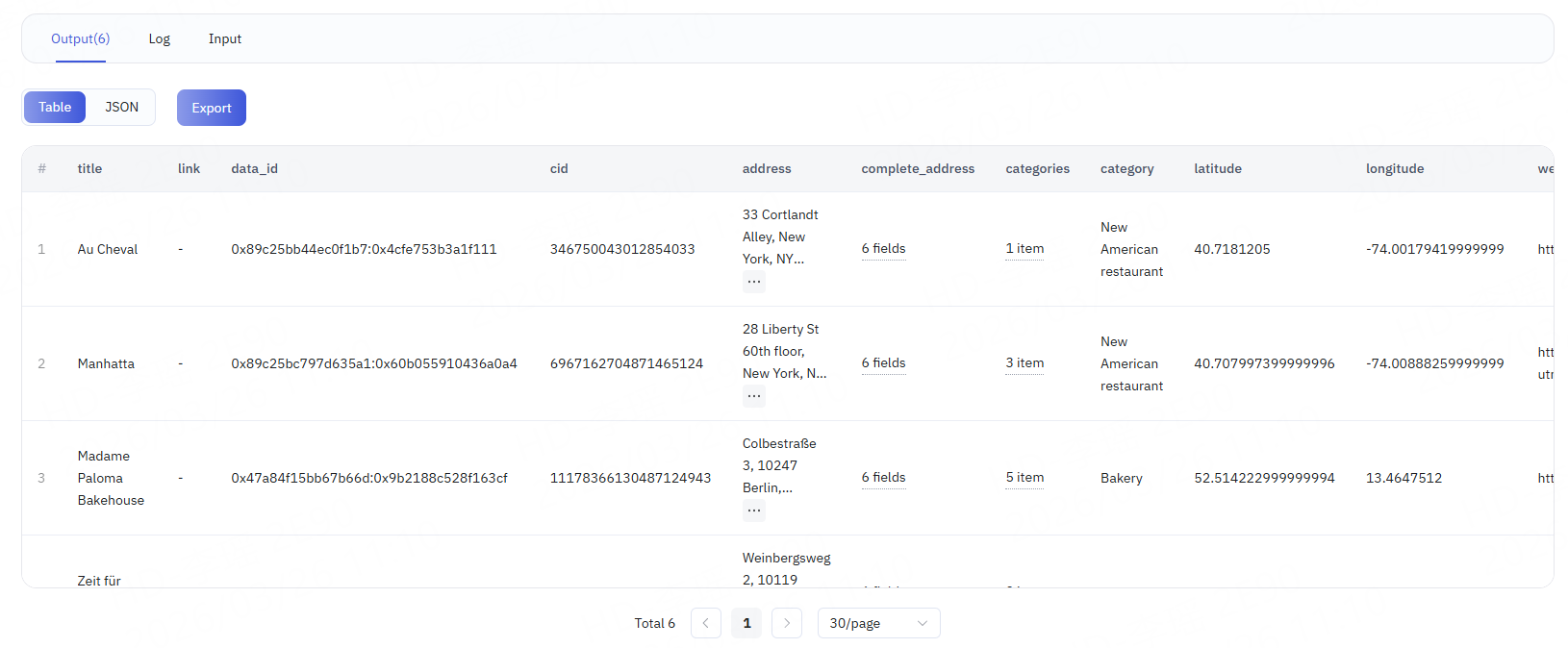Screen dimensions: 1568x648
Task: Open the 30/page size dropdown
Action: 877,623
